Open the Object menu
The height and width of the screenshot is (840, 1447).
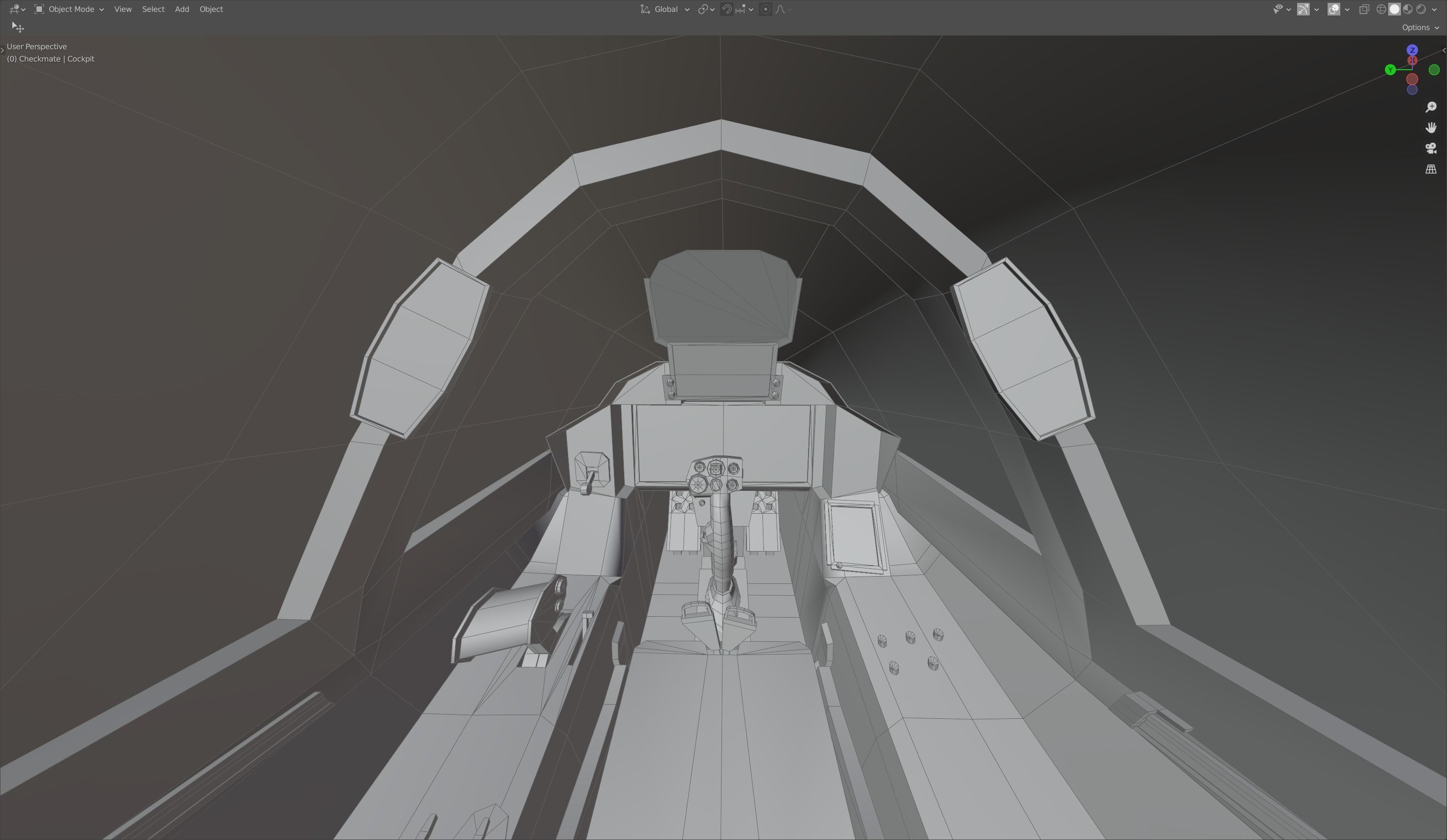click(211, 9)
